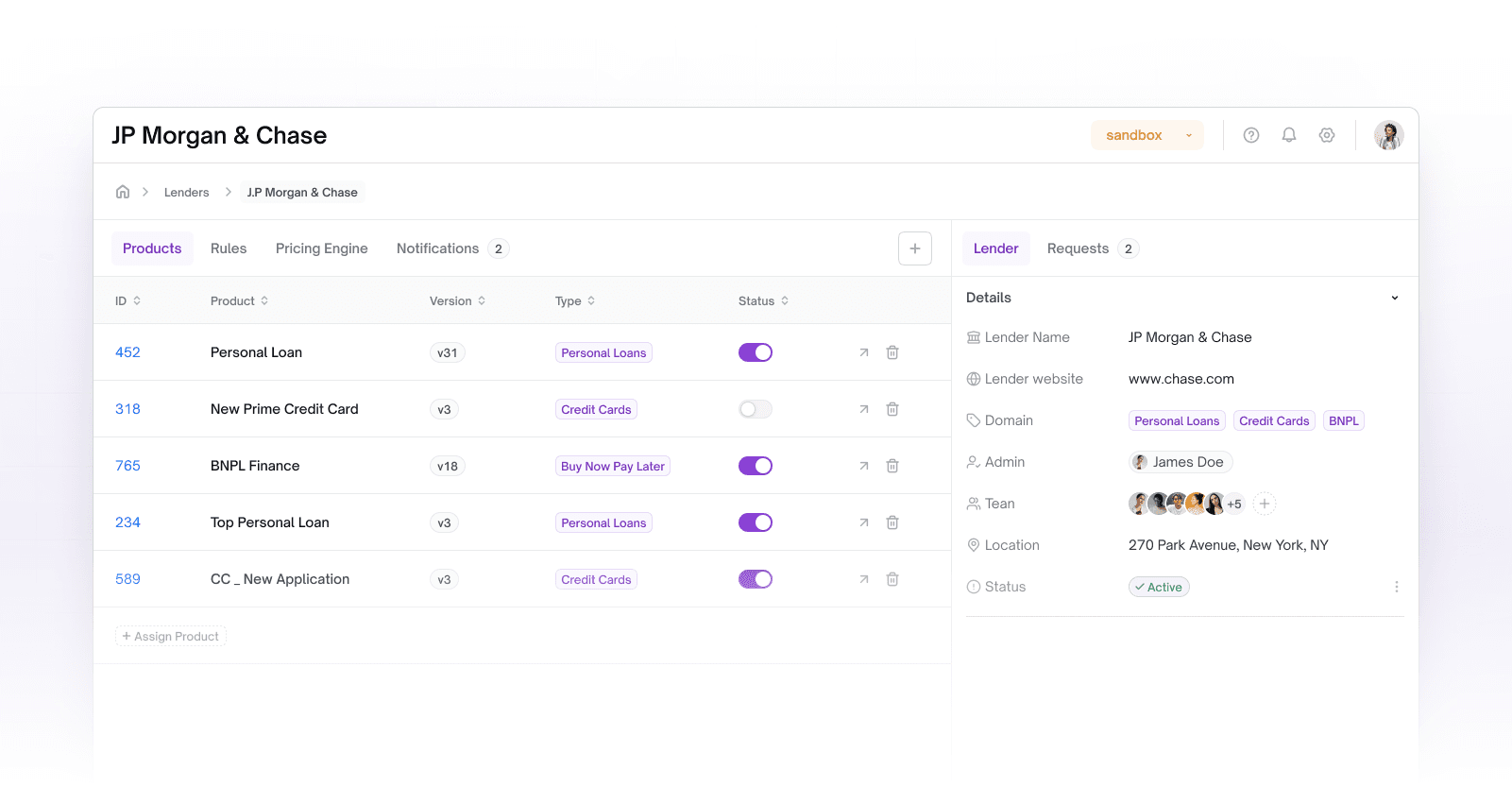
Task: Click the plus button beside Notifications tab
Action: [x=915, y=248]
